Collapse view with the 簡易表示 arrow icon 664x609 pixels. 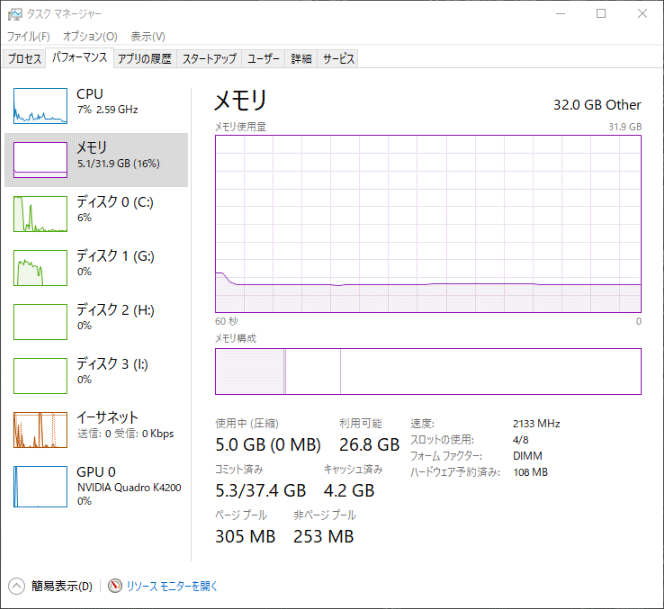tap(17, 586)
